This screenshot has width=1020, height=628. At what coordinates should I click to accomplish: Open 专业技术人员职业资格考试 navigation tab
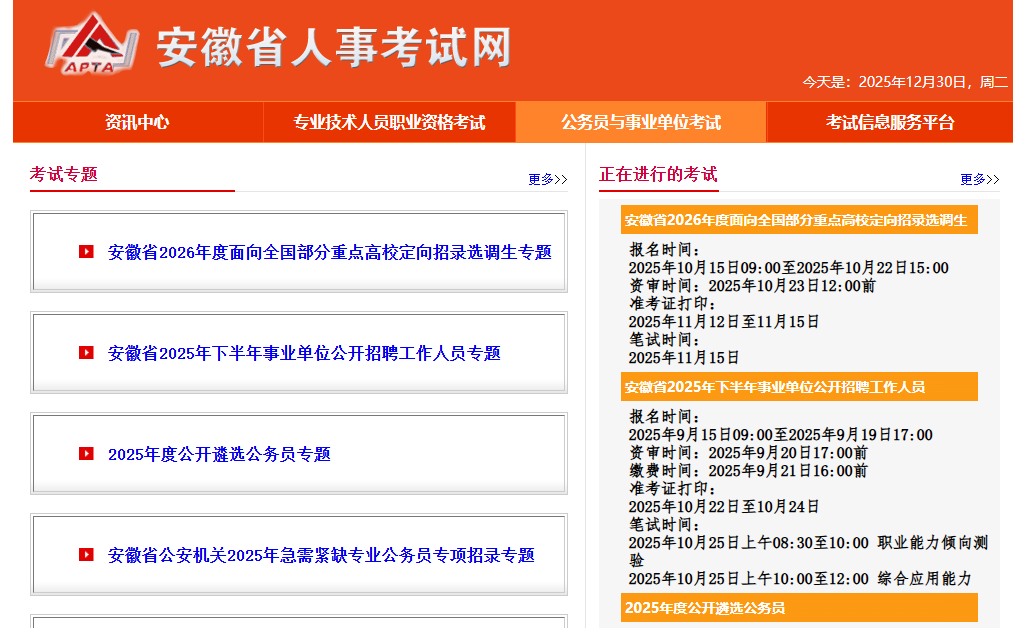coord(389,122)
